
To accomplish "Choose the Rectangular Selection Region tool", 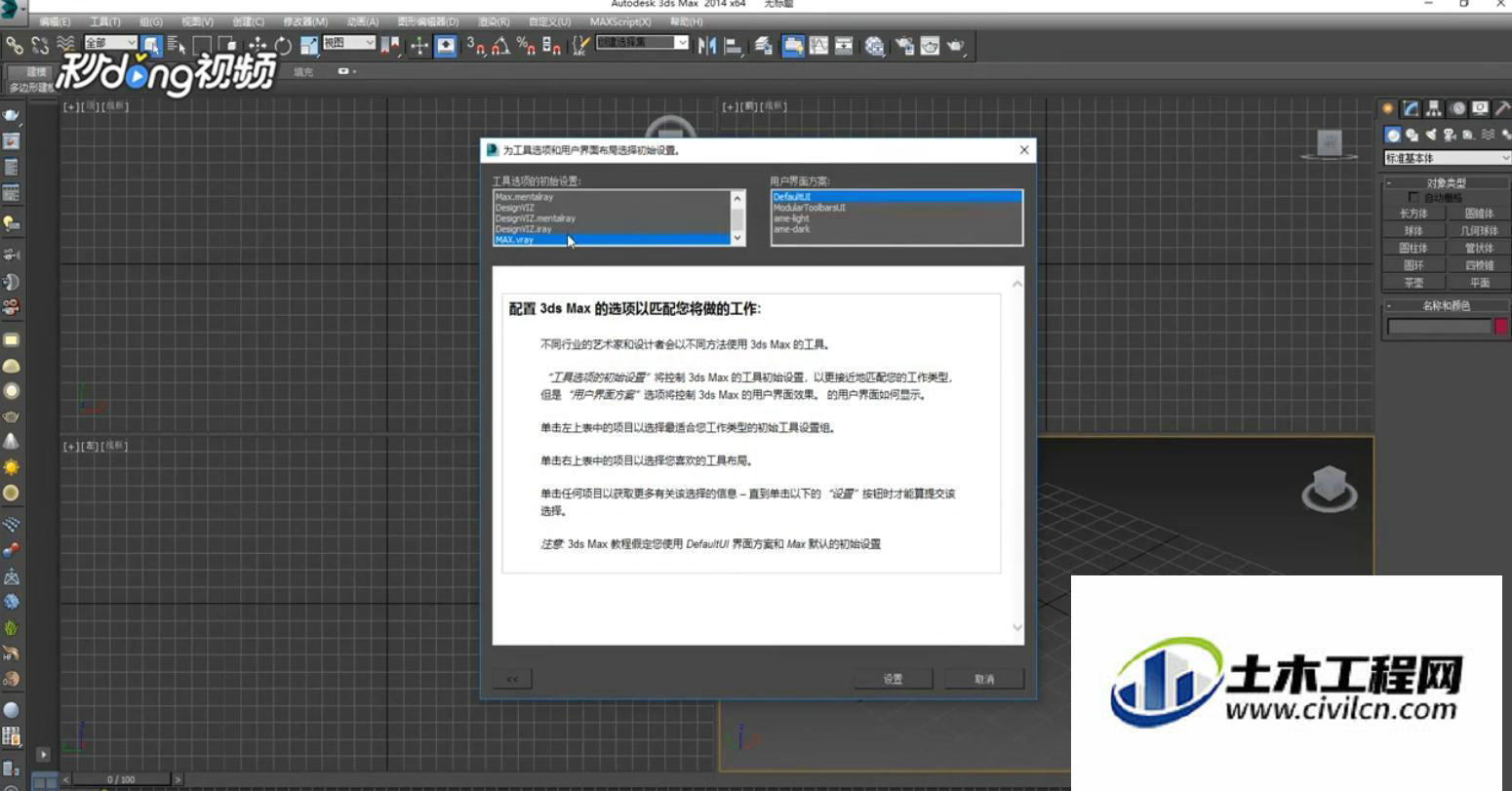I will coord(202,45).
